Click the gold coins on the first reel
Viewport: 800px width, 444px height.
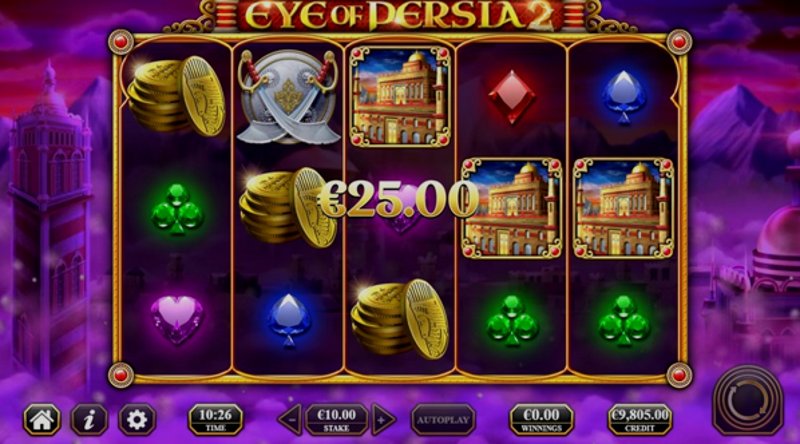click(177, 96)
